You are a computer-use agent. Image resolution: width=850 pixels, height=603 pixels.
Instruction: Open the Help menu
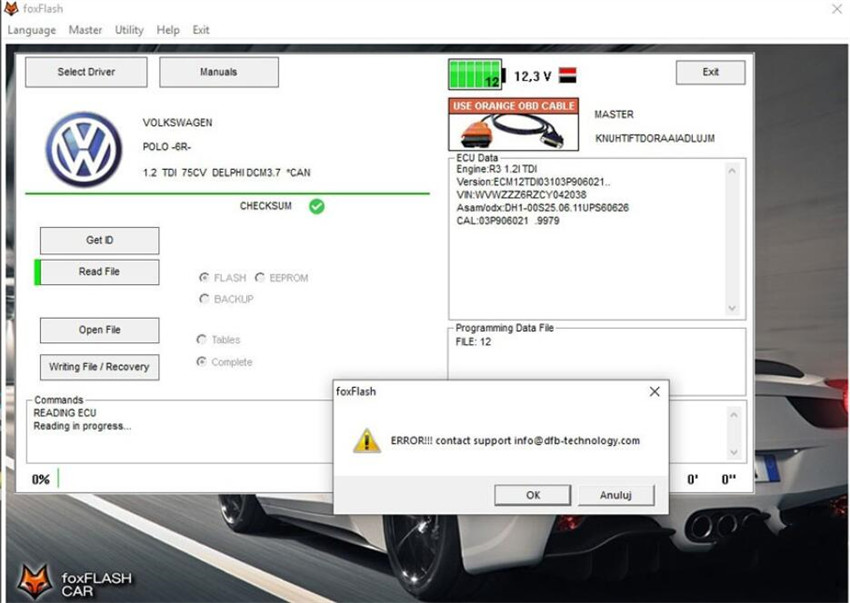click(x=168, y=30)
